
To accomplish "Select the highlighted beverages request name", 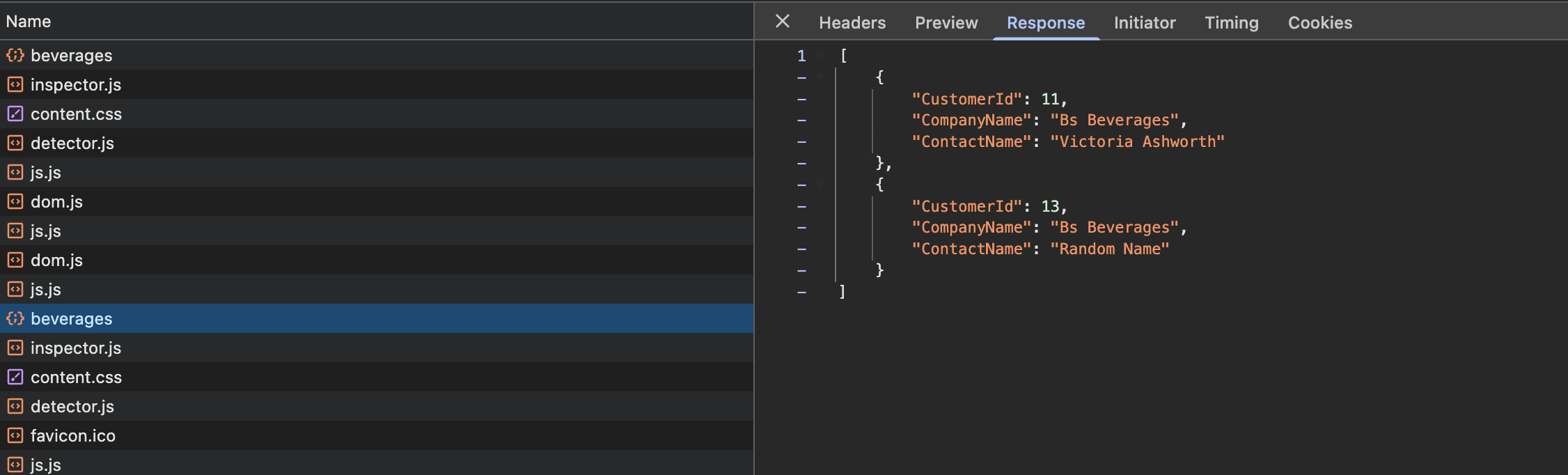I will point(72,318).
